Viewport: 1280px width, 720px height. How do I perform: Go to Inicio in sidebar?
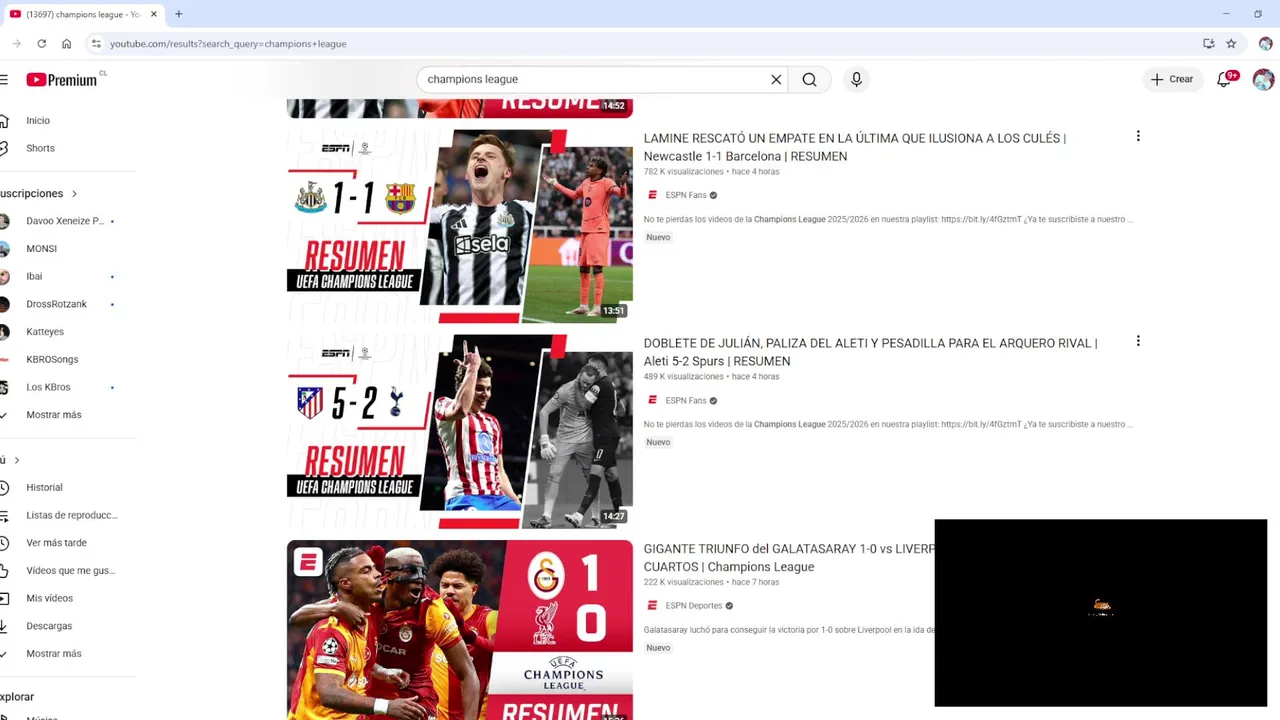tap(38, 120)
